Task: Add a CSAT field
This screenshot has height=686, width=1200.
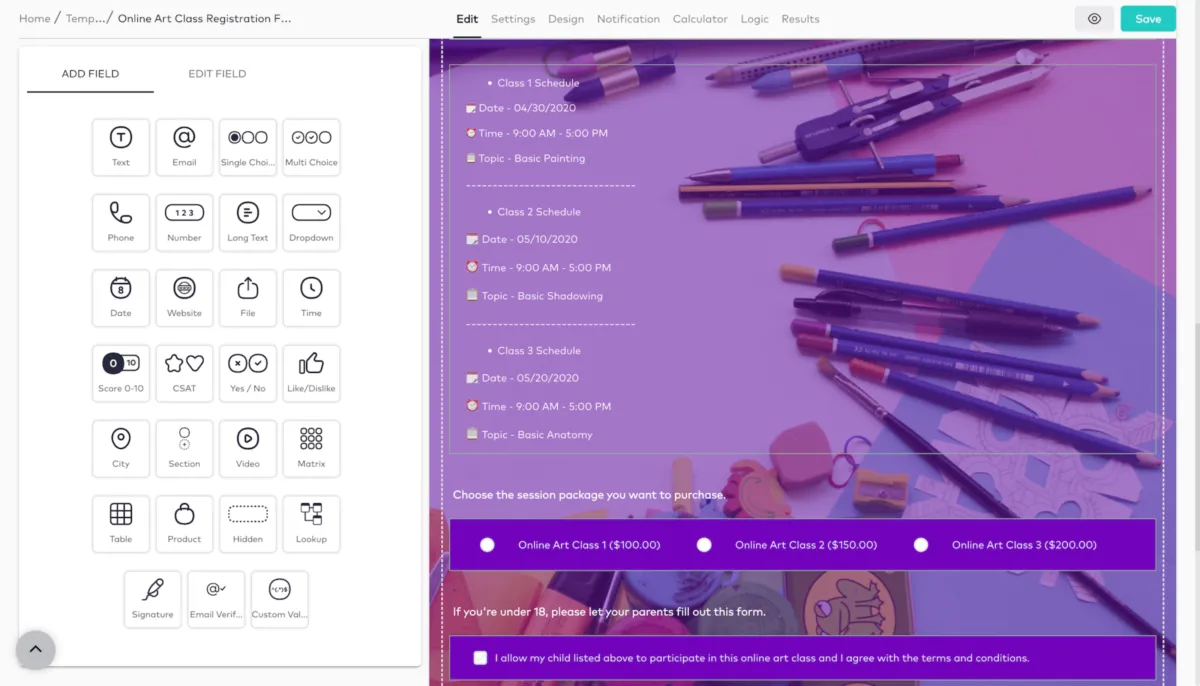Action: point(184,373)
